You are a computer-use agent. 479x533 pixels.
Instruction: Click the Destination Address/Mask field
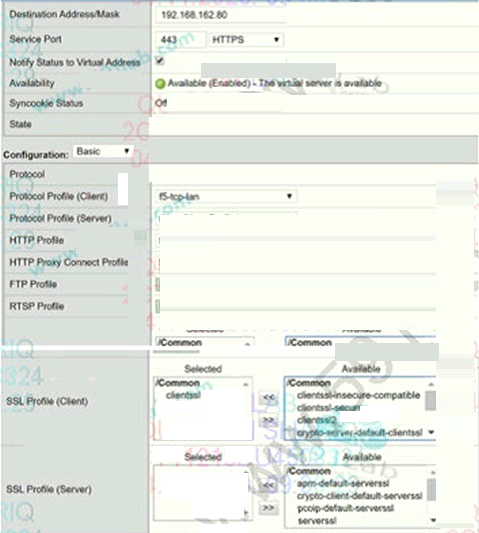click(221, 15)
